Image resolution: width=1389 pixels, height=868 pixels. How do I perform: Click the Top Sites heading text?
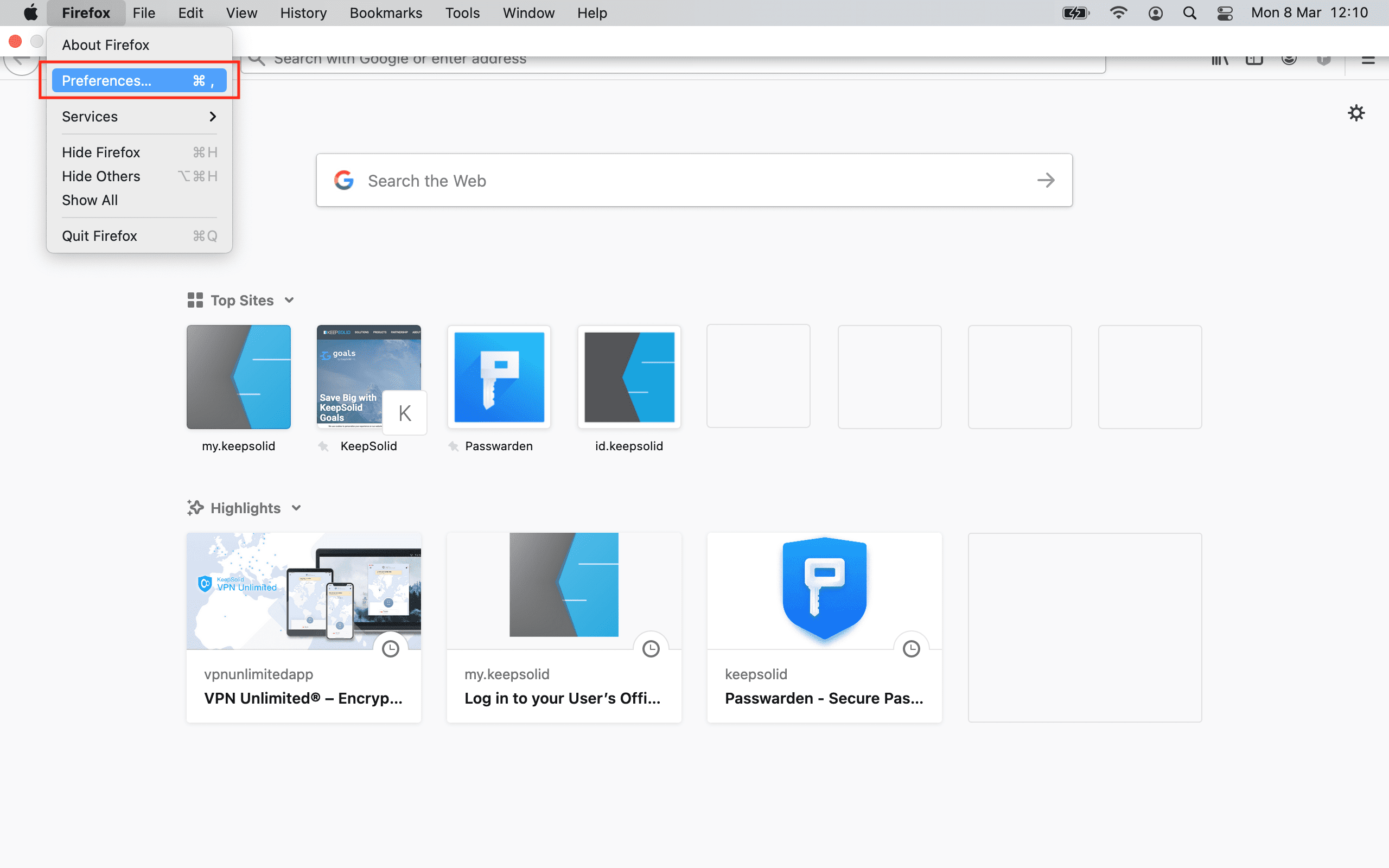point(241,300)
